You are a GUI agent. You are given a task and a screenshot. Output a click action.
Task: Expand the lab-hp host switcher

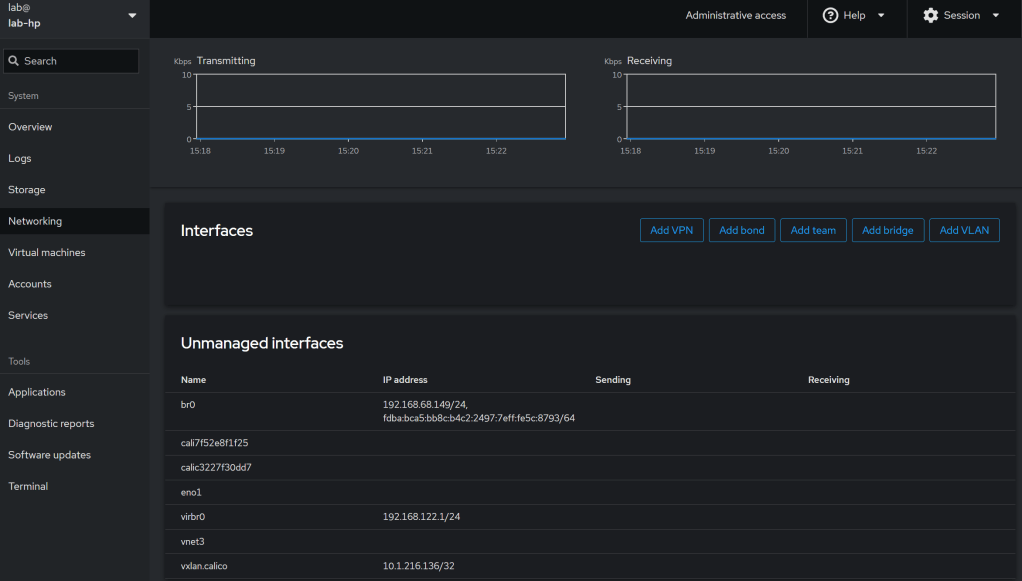tap(132, 16)
